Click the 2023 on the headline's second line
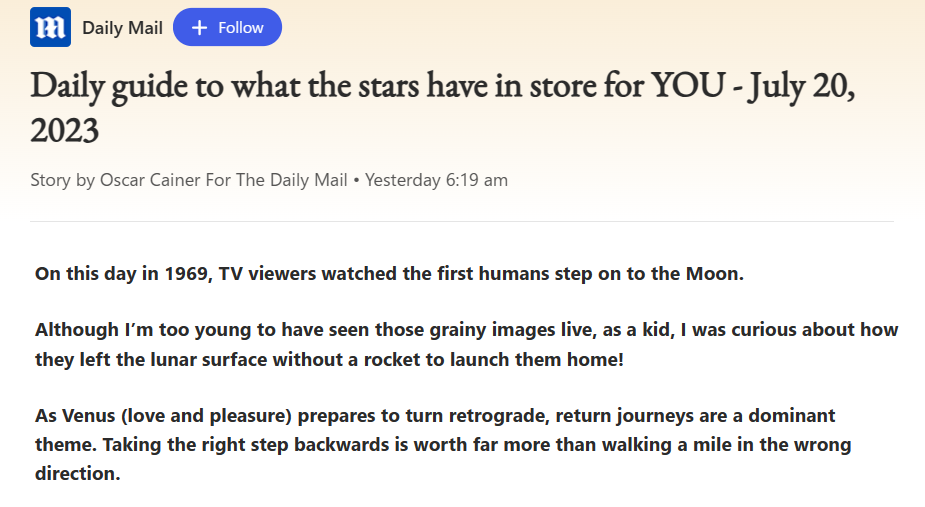 [64, 130]
